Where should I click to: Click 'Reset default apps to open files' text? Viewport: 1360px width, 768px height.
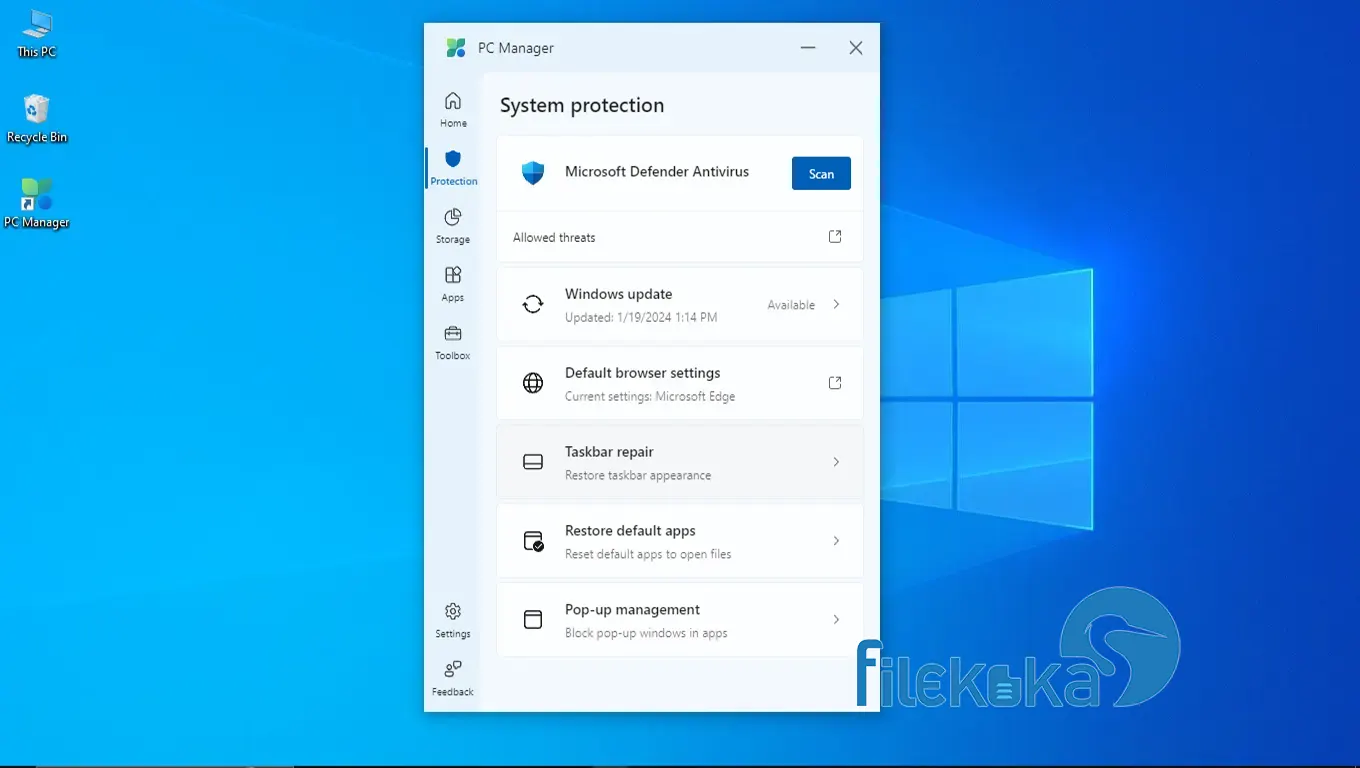tap(648, 555)
